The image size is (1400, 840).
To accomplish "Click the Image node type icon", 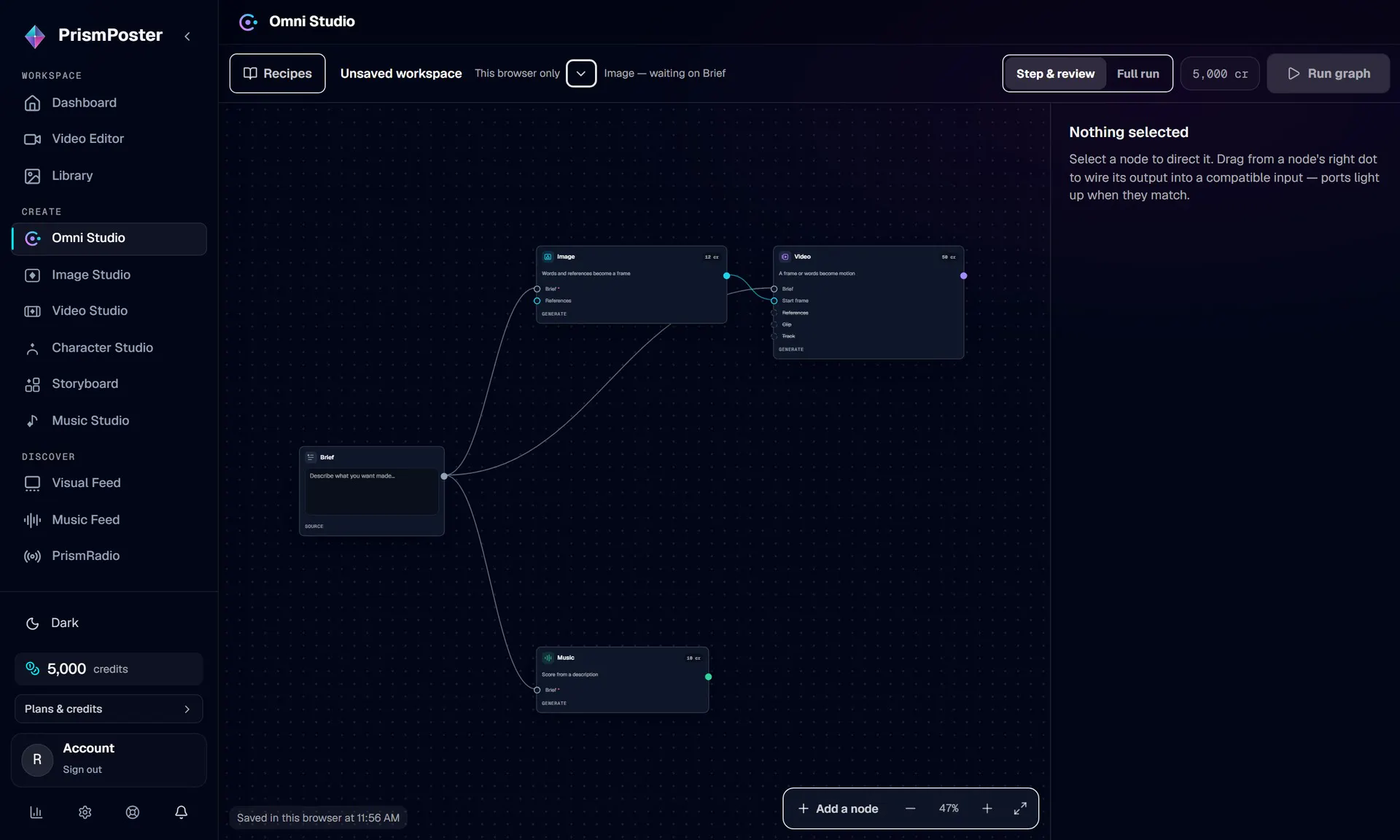I will click(548, 257).
